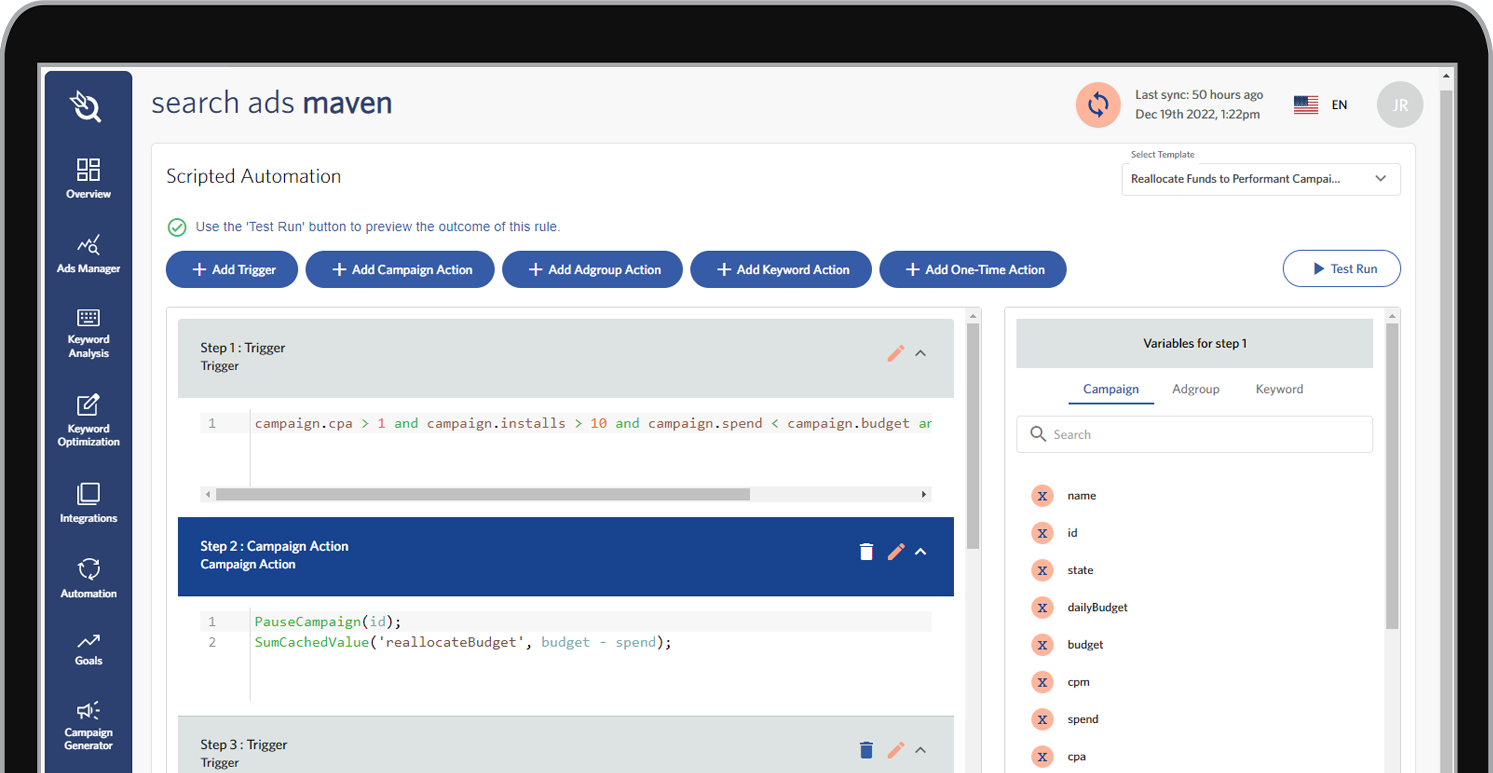Click the variable icon next to id
This screenshot has height=773, width=1493.
click(x=1042, y=533)
